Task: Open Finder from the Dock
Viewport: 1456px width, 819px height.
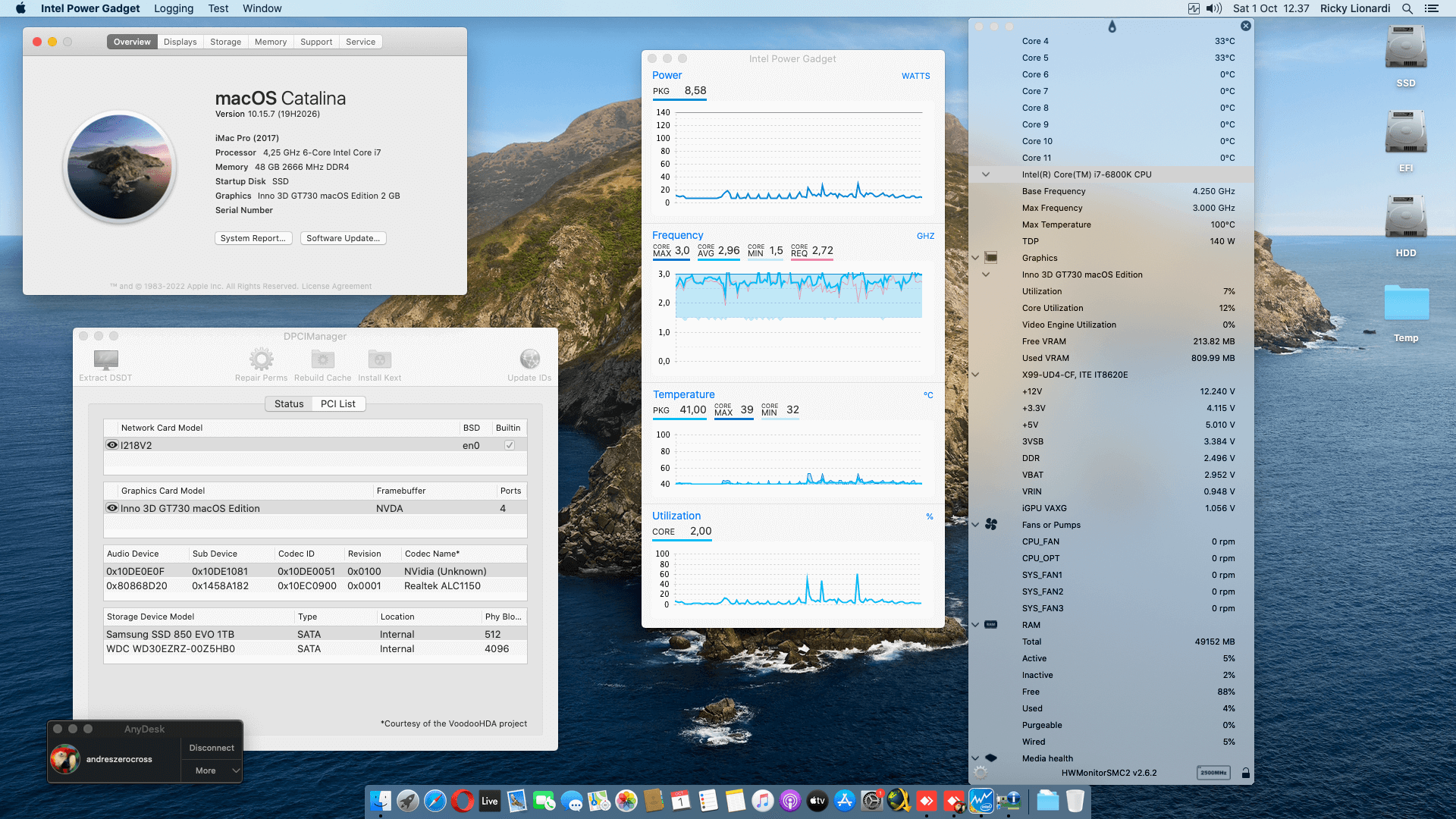Action: pyautogui.click(x=381, y=801)
